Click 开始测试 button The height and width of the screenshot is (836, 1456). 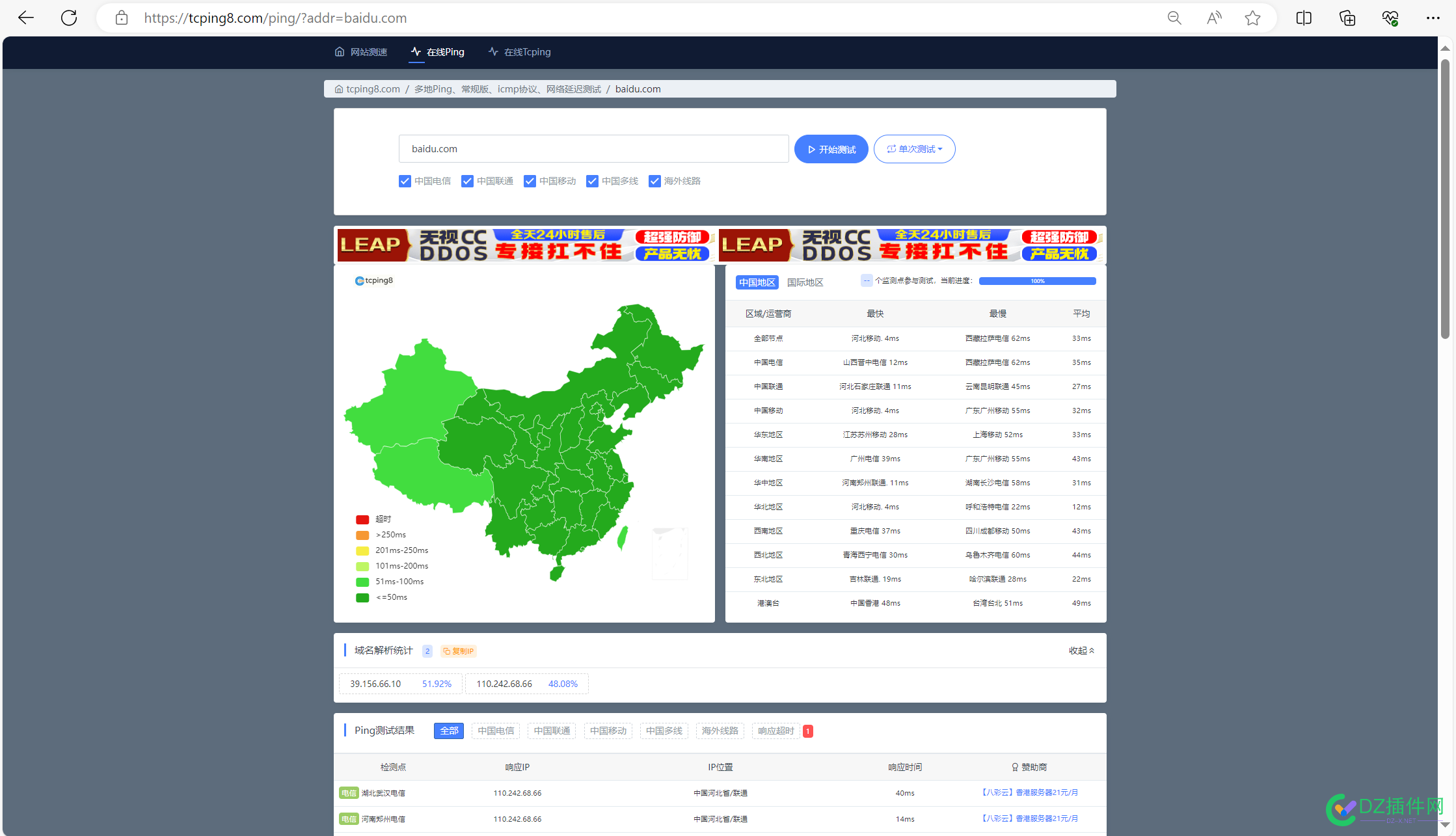point(831,149)
